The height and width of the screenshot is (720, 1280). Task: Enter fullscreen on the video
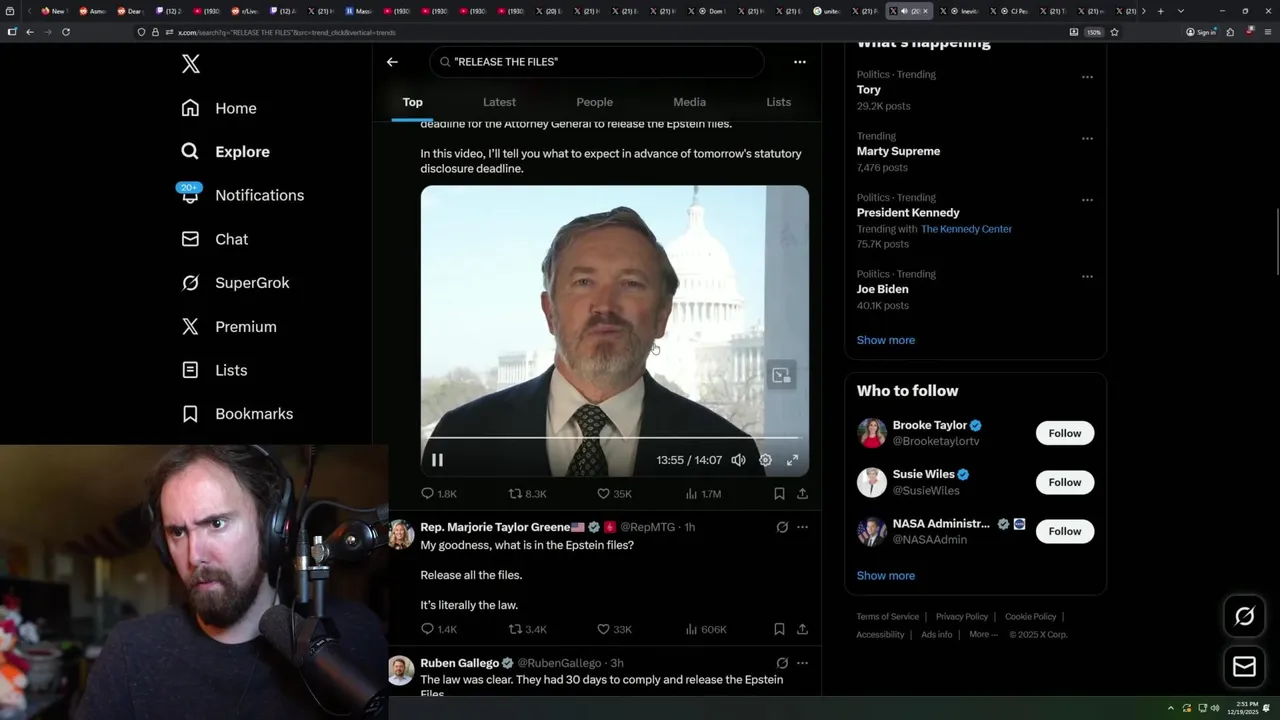[x=792, y=460]
